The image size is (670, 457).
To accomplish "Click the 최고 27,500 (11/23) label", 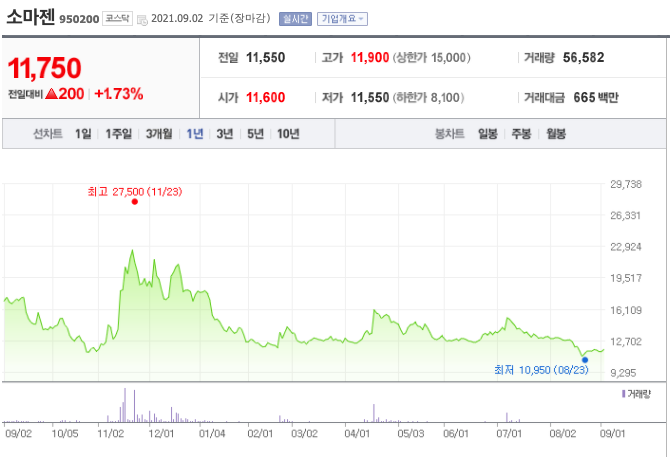I will pyautogui.click(x=135, y=192).
